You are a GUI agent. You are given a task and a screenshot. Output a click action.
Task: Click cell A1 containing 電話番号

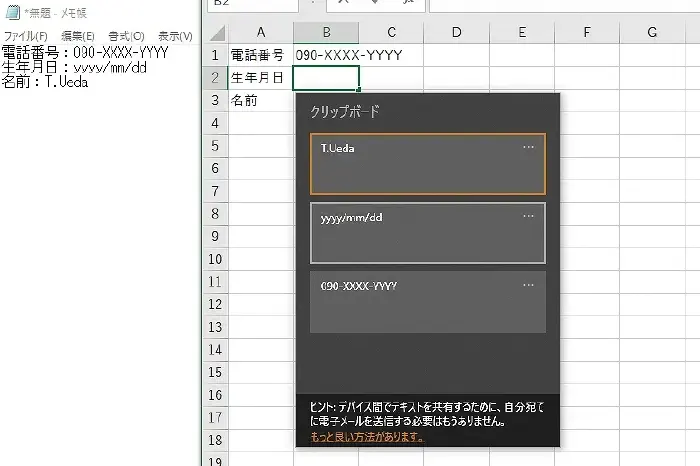261,55
